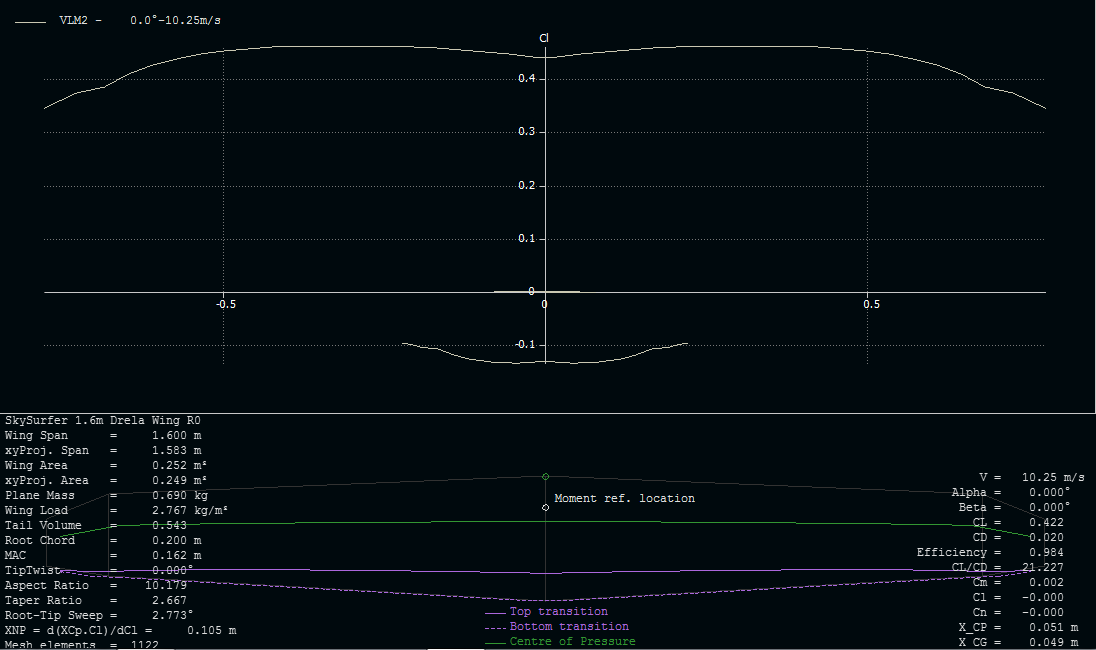Click the Top transition legend entry
Screen dimensions: 1096x650
[547, 612]
